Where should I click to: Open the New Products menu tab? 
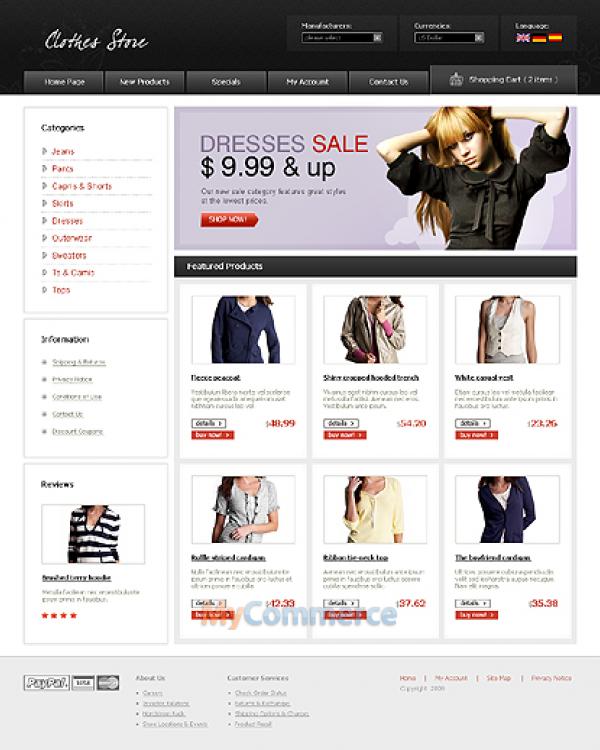[x=144, y=82]
